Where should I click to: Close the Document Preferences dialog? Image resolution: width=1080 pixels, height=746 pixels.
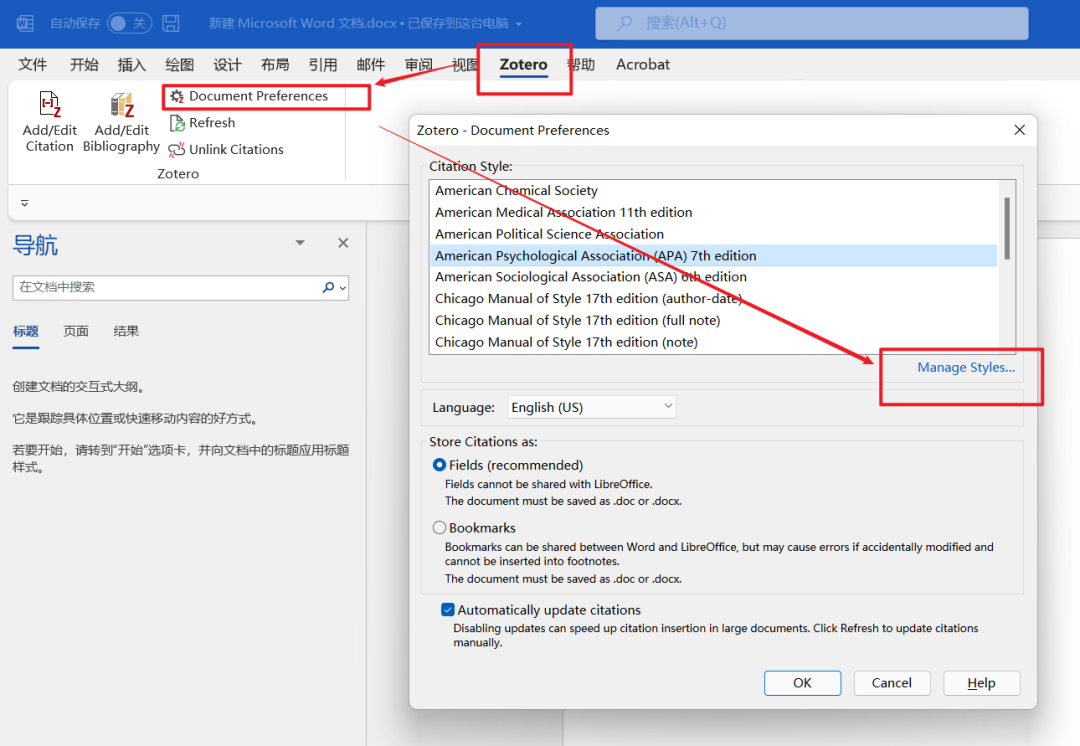[1019, 130]
